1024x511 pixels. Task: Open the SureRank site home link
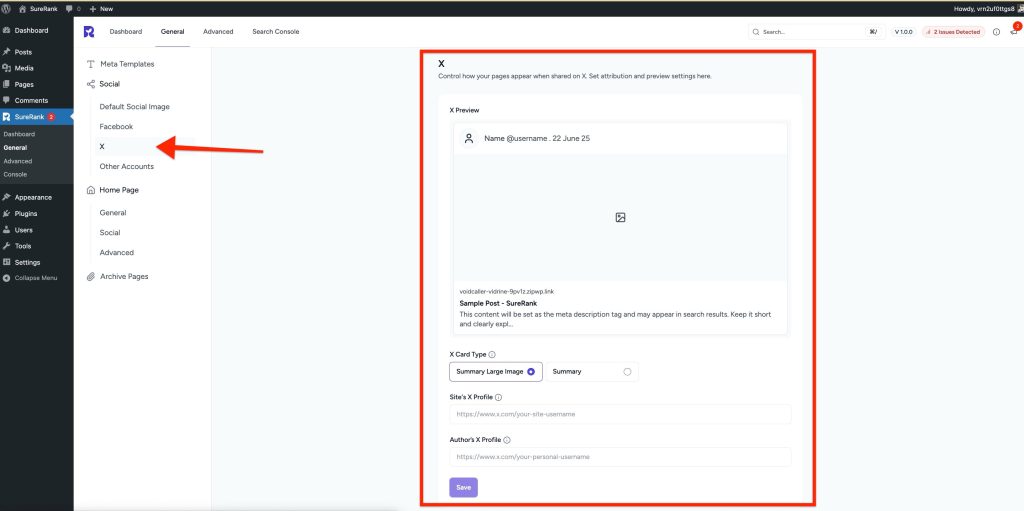pyautogui.click(x=39, y=9)
